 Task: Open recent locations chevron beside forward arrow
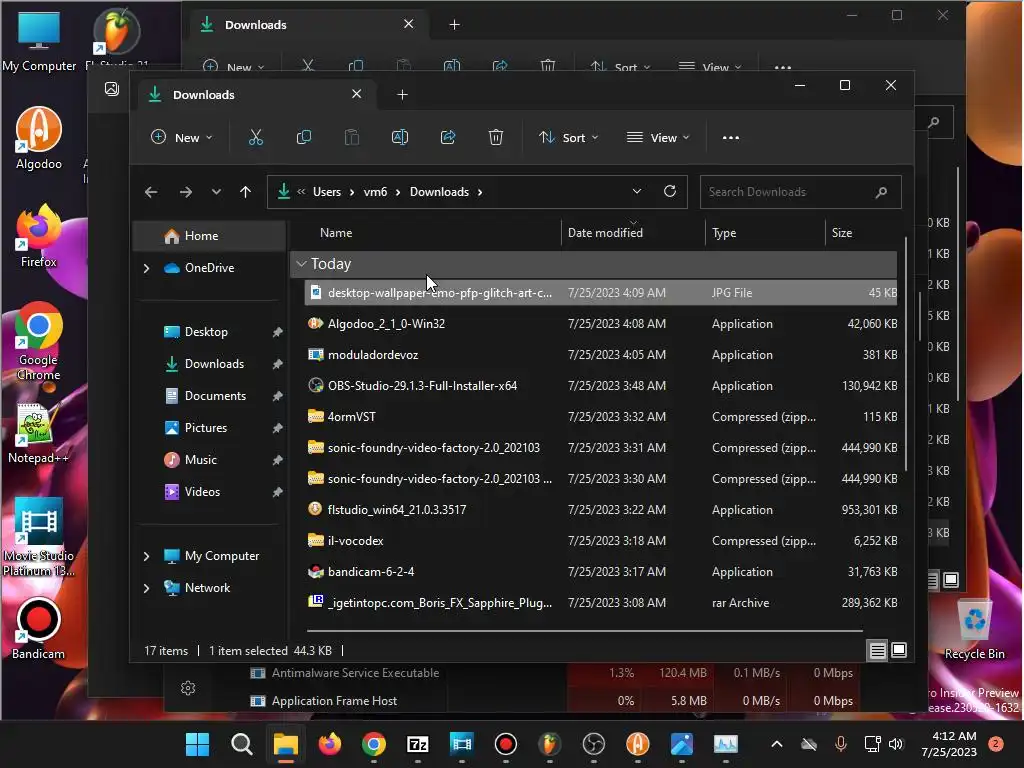coord(216,192)
